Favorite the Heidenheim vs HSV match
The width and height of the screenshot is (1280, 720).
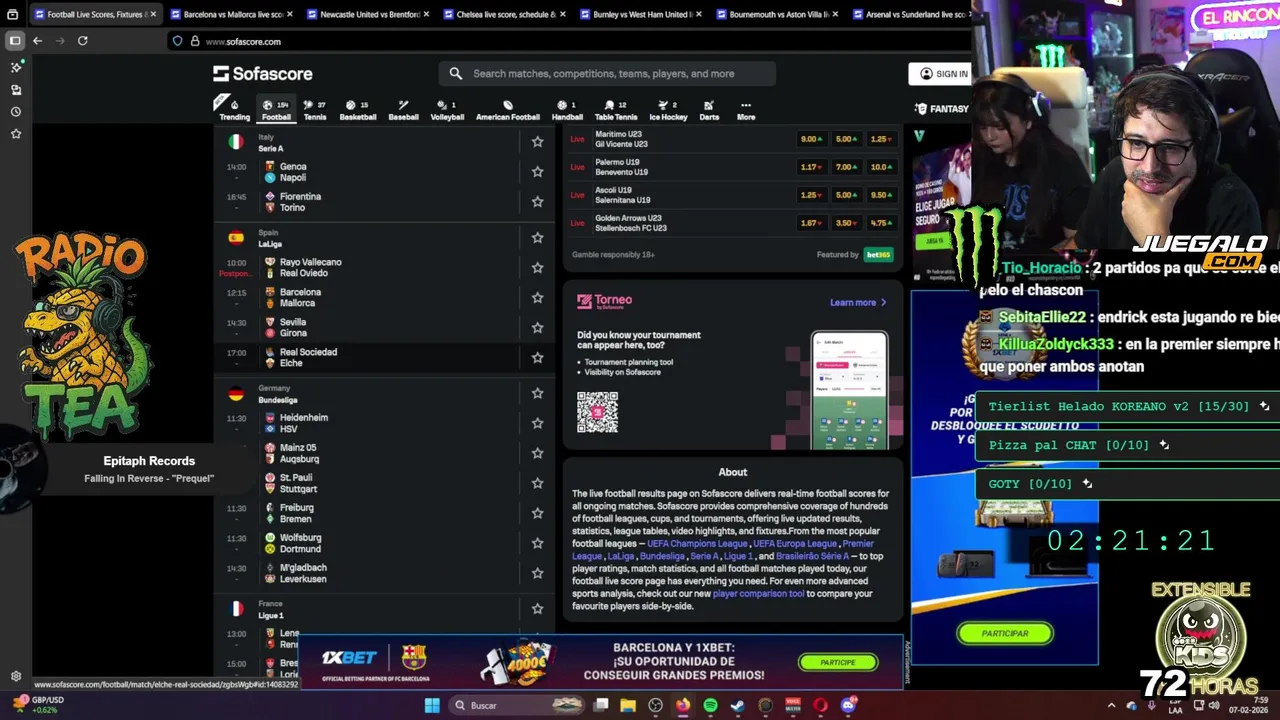[537, 423]
